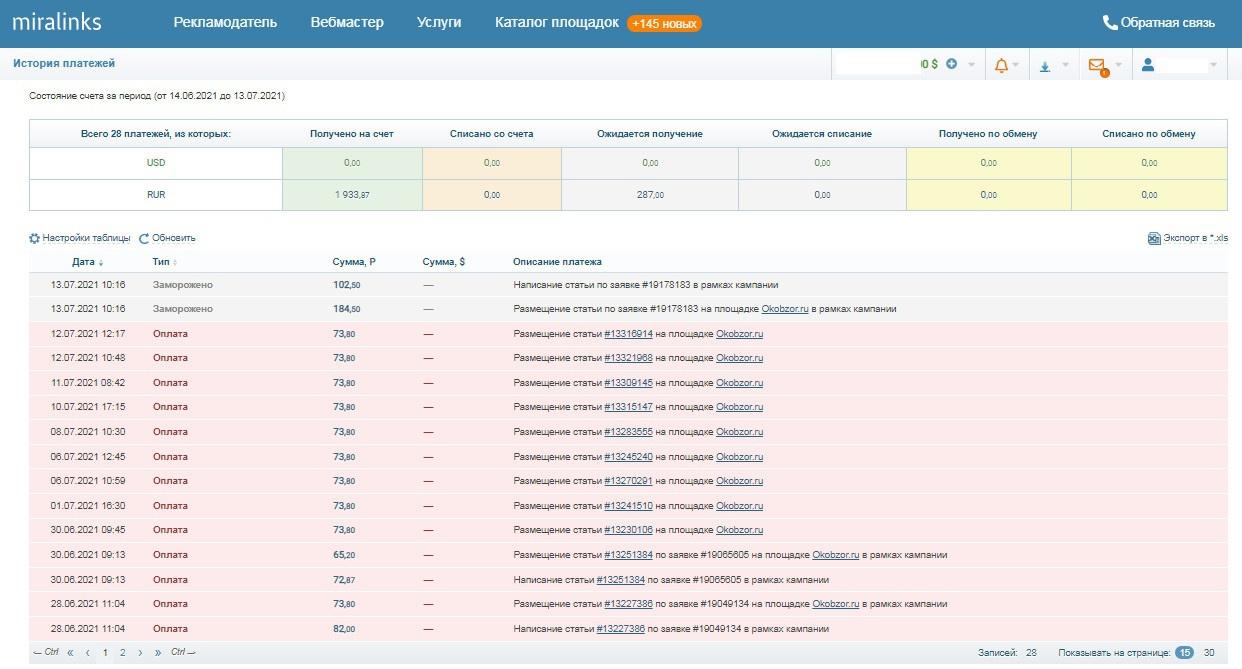Open the Вебмастер menu
Image resolution: width=1242 pixels, height=669 pixels.
click(347, 22)
